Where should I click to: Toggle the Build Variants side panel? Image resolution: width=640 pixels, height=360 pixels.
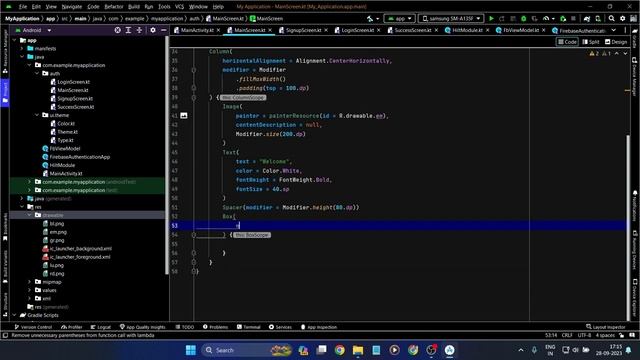pyautogui.click(x=5, y=266)
